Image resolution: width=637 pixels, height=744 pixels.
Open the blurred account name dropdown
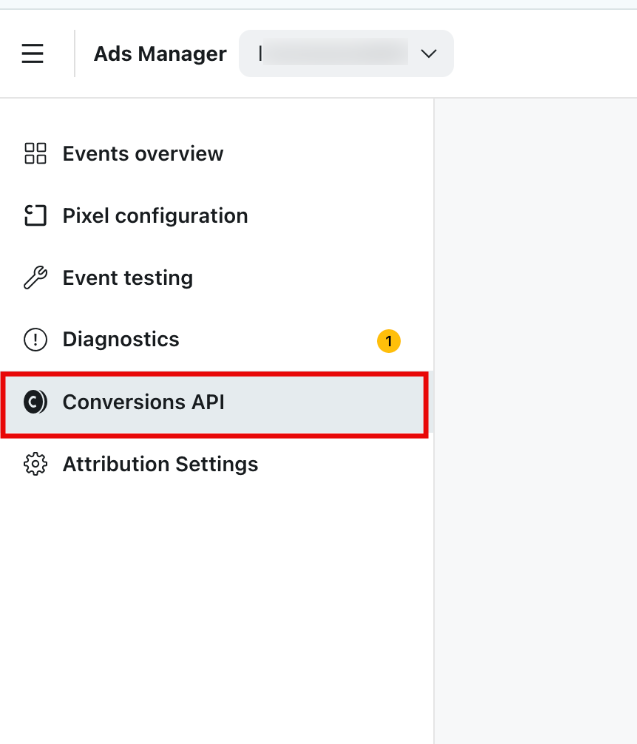pos(346,53)
